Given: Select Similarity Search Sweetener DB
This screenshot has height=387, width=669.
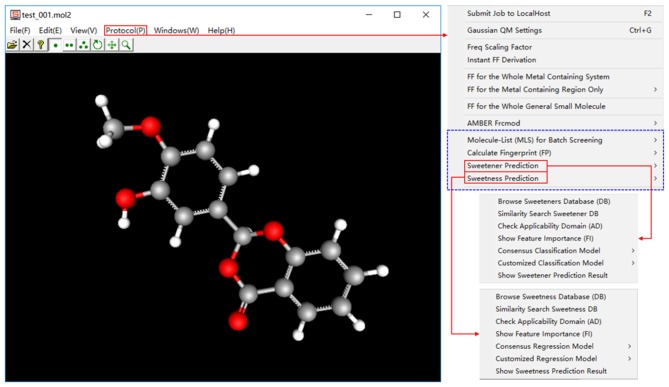Looking at the screenshot, I should [548, 214].
